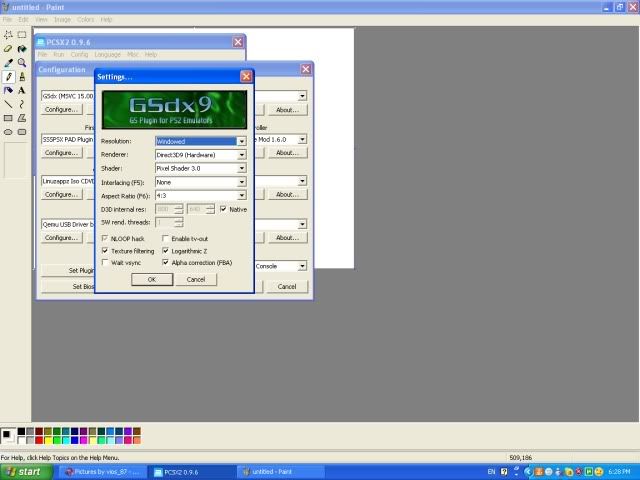Activate the Pick Color eyedropper tool

8,63
